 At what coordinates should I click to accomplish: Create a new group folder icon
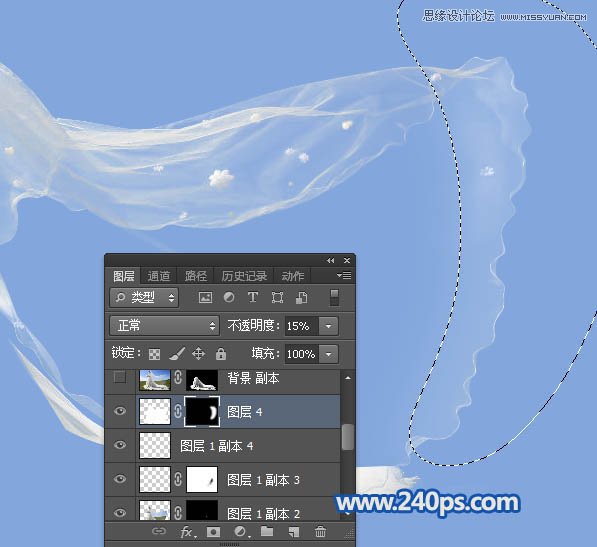pyautogui.click(x=267, y=531)
